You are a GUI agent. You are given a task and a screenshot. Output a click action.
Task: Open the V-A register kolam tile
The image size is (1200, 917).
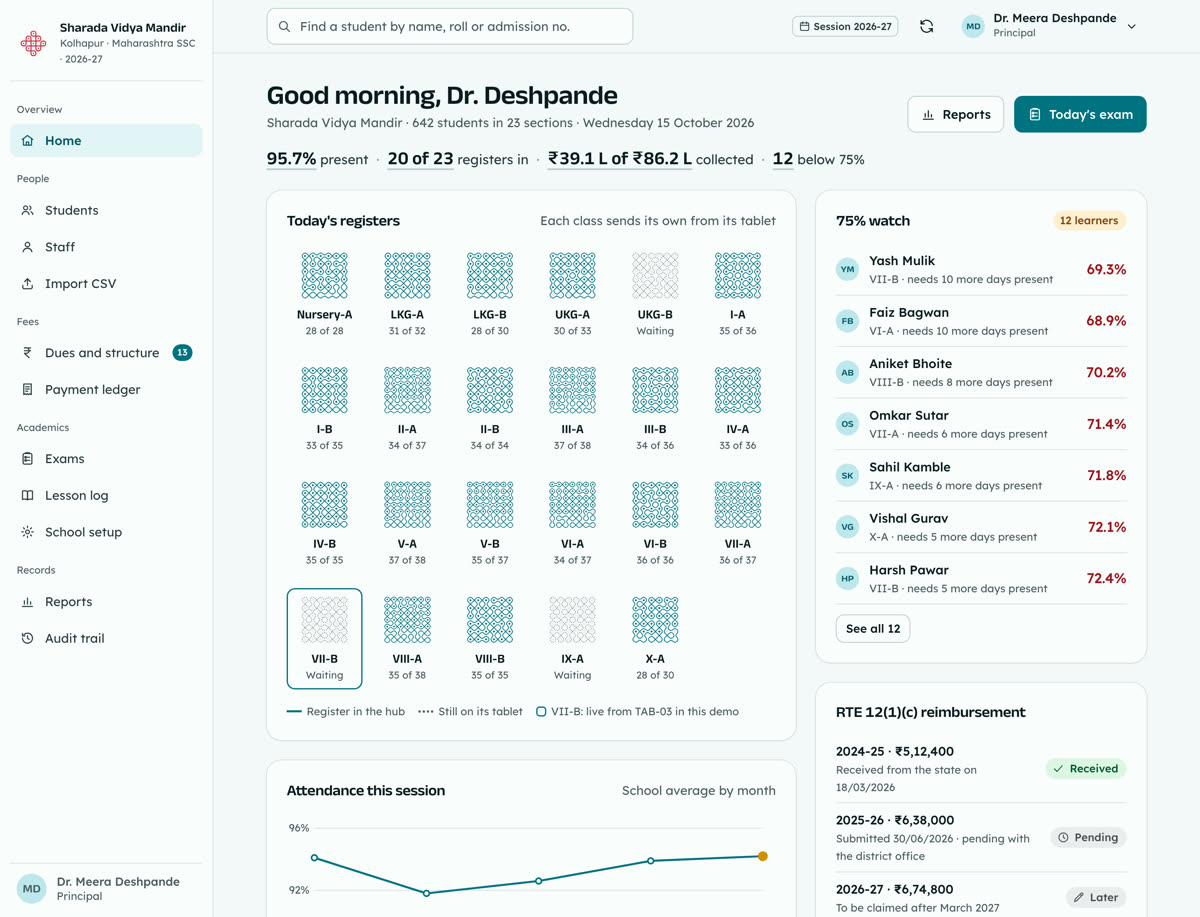pyautogui.click(x=407, y=524)
